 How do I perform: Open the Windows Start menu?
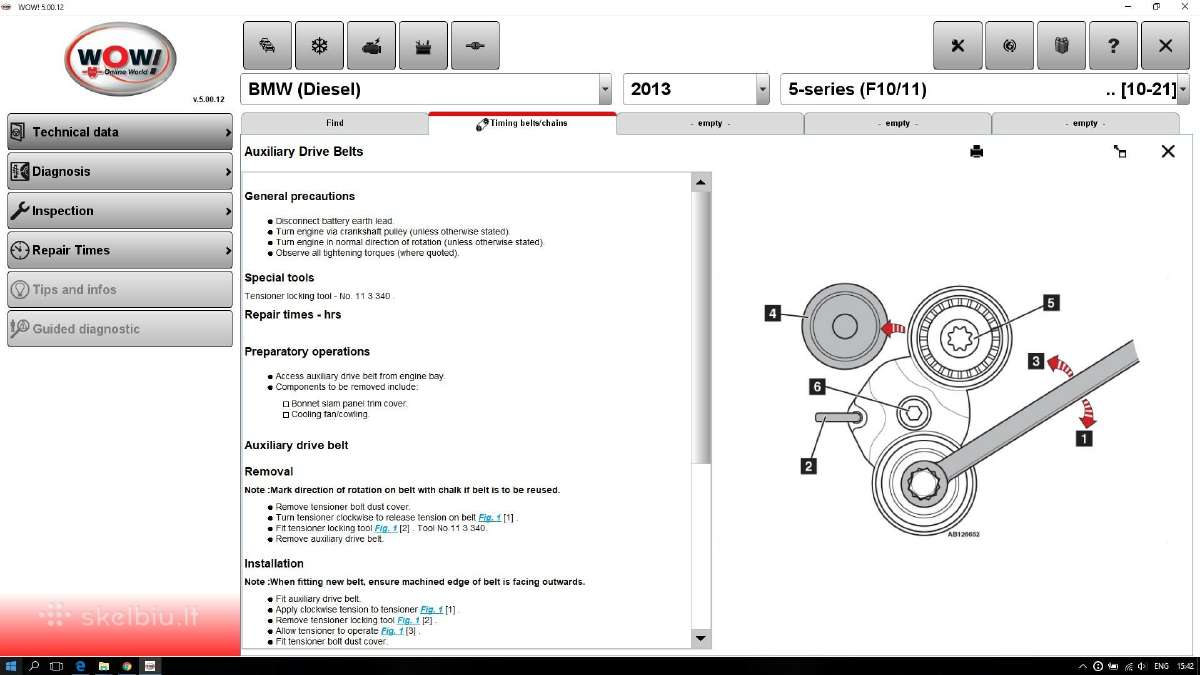coord(11,666)
